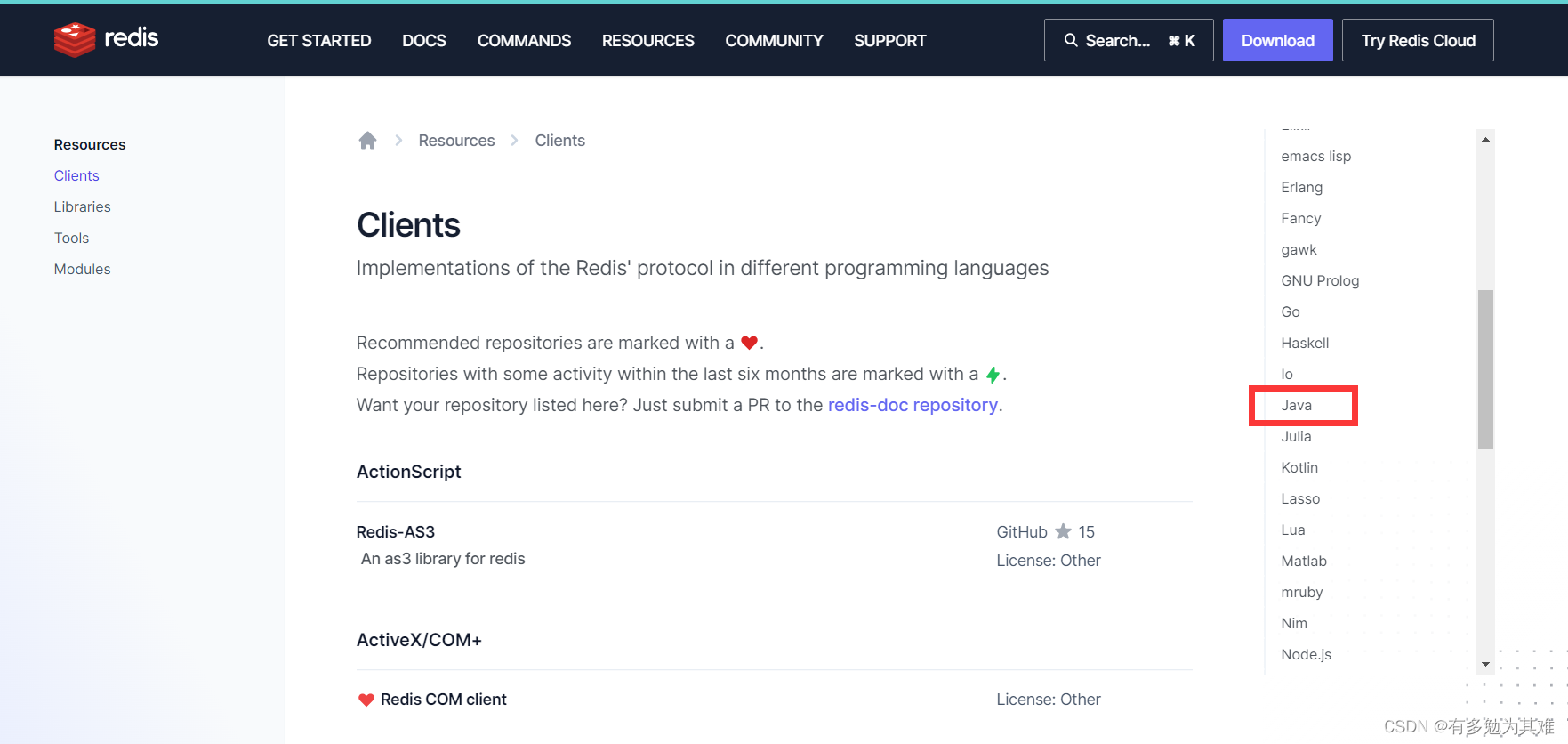Click the GitHub star icon for Redis-AS3
The image size is (1568, 744).
click(1063, 531)
